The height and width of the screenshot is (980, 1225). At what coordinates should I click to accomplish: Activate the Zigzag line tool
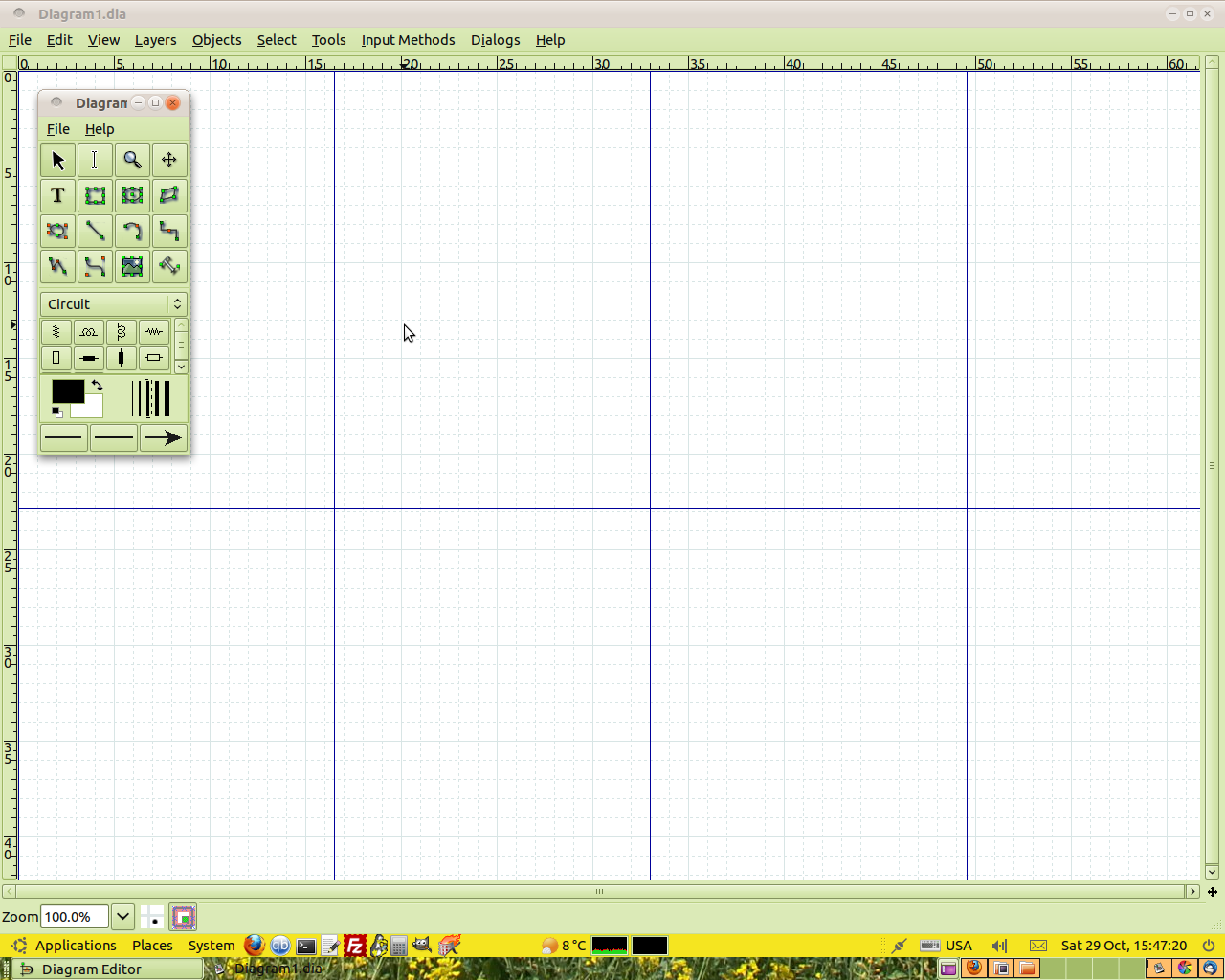tap(169, 231)
